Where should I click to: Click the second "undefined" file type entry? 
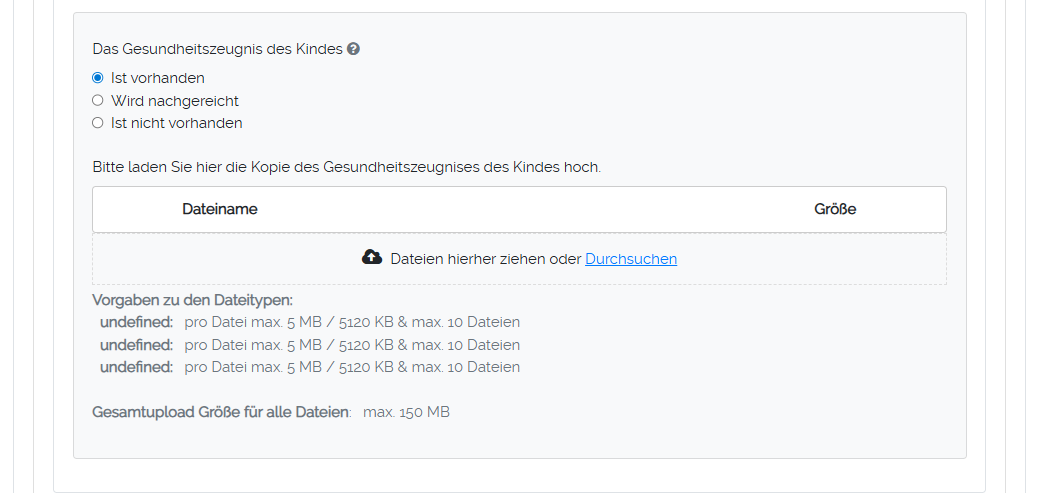click(x=137, y=345)
